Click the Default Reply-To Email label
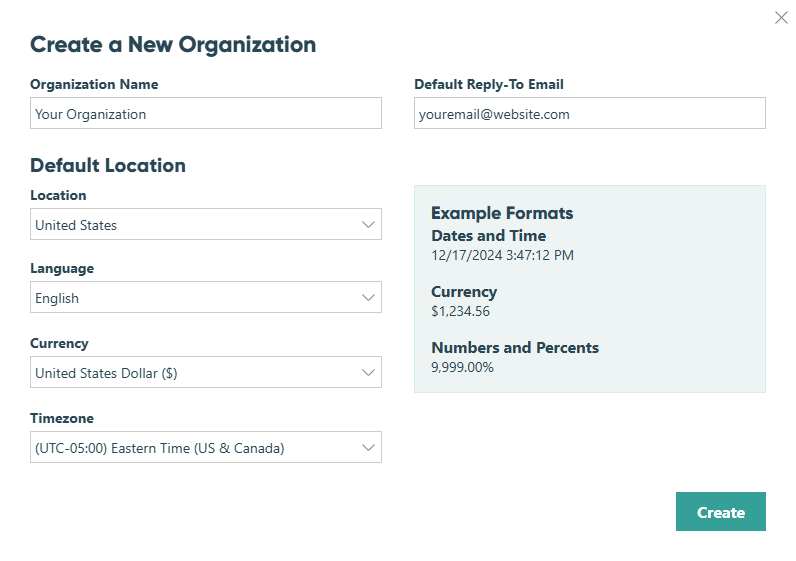 click(x=488, y=84)
